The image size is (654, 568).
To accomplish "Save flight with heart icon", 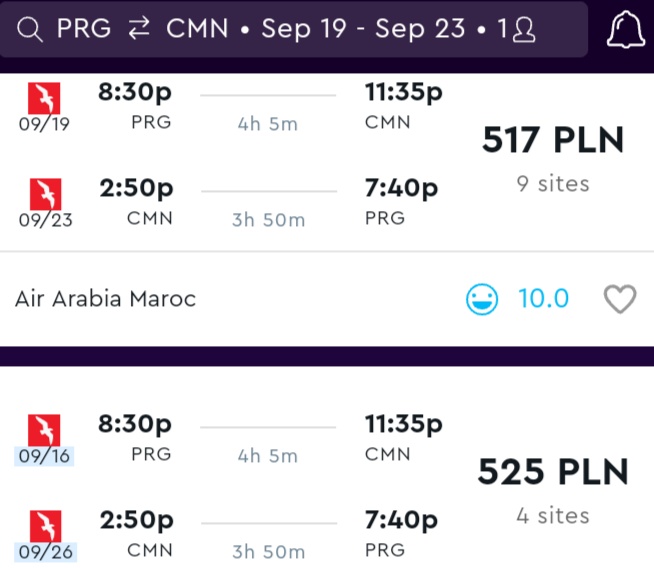I will pyautogui.click(x=620, y=299).
